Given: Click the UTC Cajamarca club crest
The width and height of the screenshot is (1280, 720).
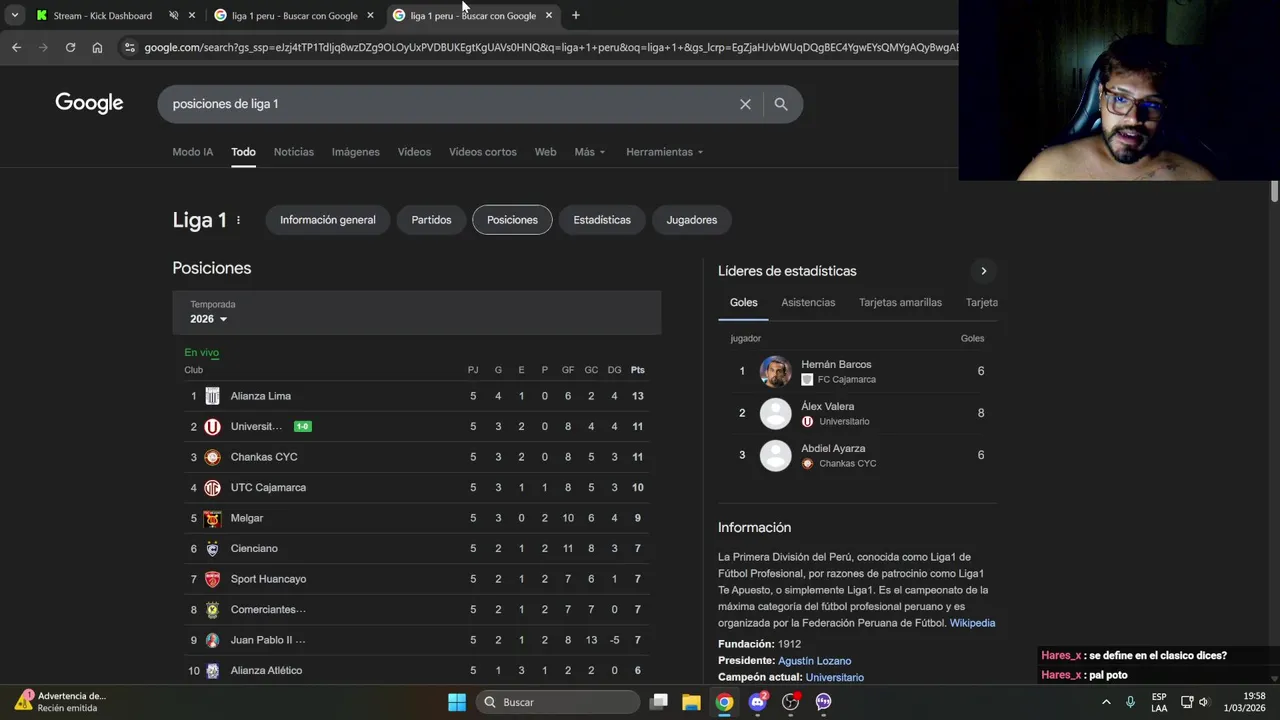Looking at the screenshot, I should click(212, 488).
